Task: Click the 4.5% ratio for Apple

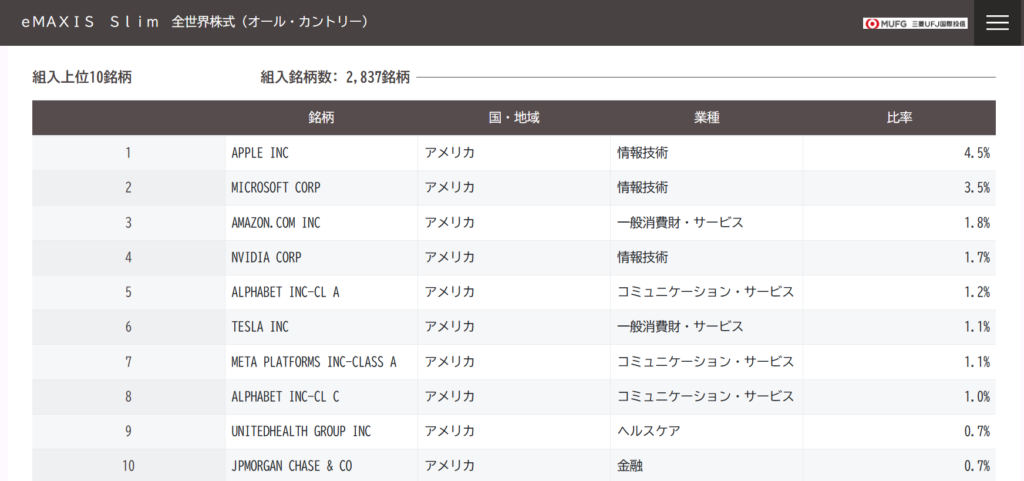Action: (977, 153)
